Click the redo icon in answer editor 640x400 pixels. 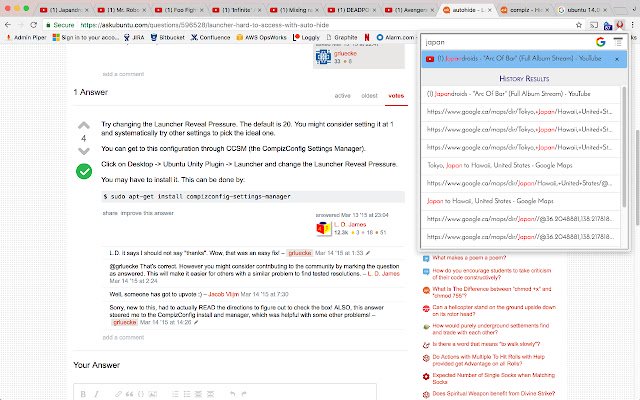pyautogui.click(x=244, y=394)
